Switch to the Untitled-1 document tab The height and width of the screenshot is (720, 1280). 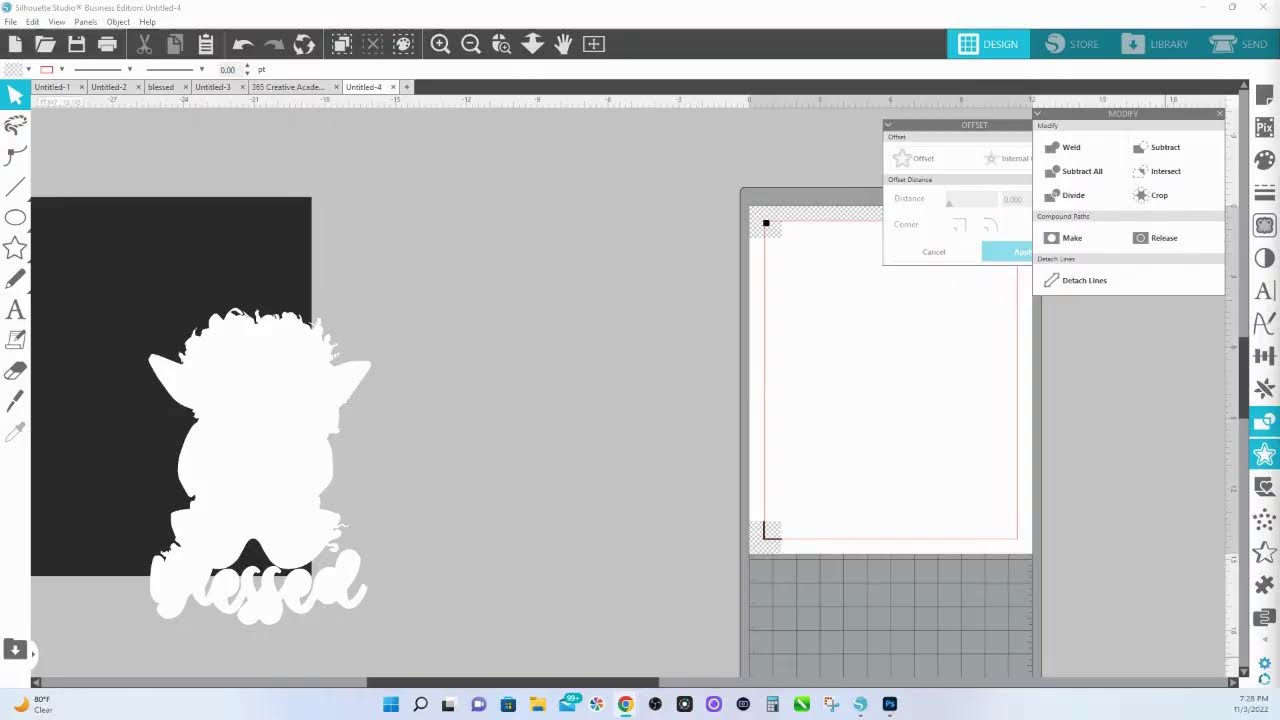[52, 87]
